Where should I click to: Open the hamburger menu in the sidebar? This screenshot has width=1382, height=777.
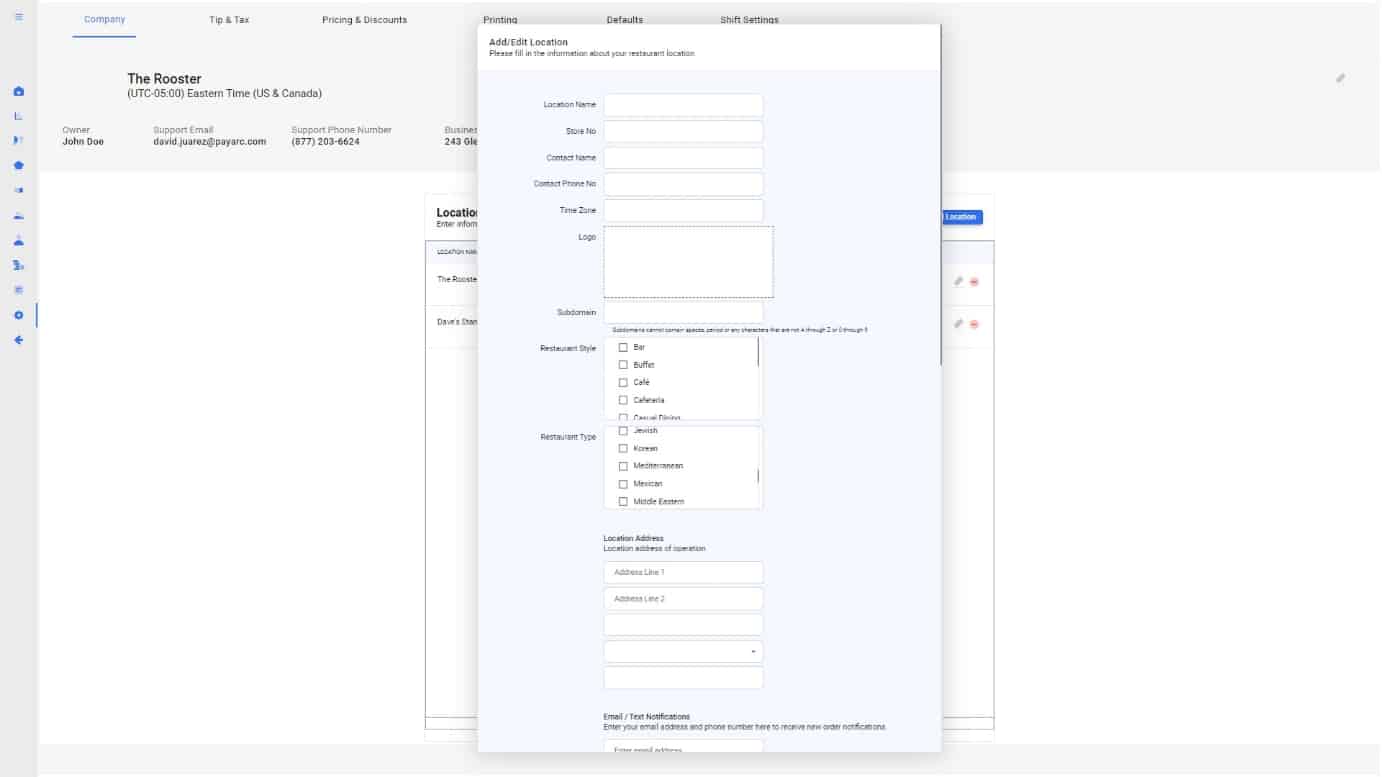click(18, 17)
